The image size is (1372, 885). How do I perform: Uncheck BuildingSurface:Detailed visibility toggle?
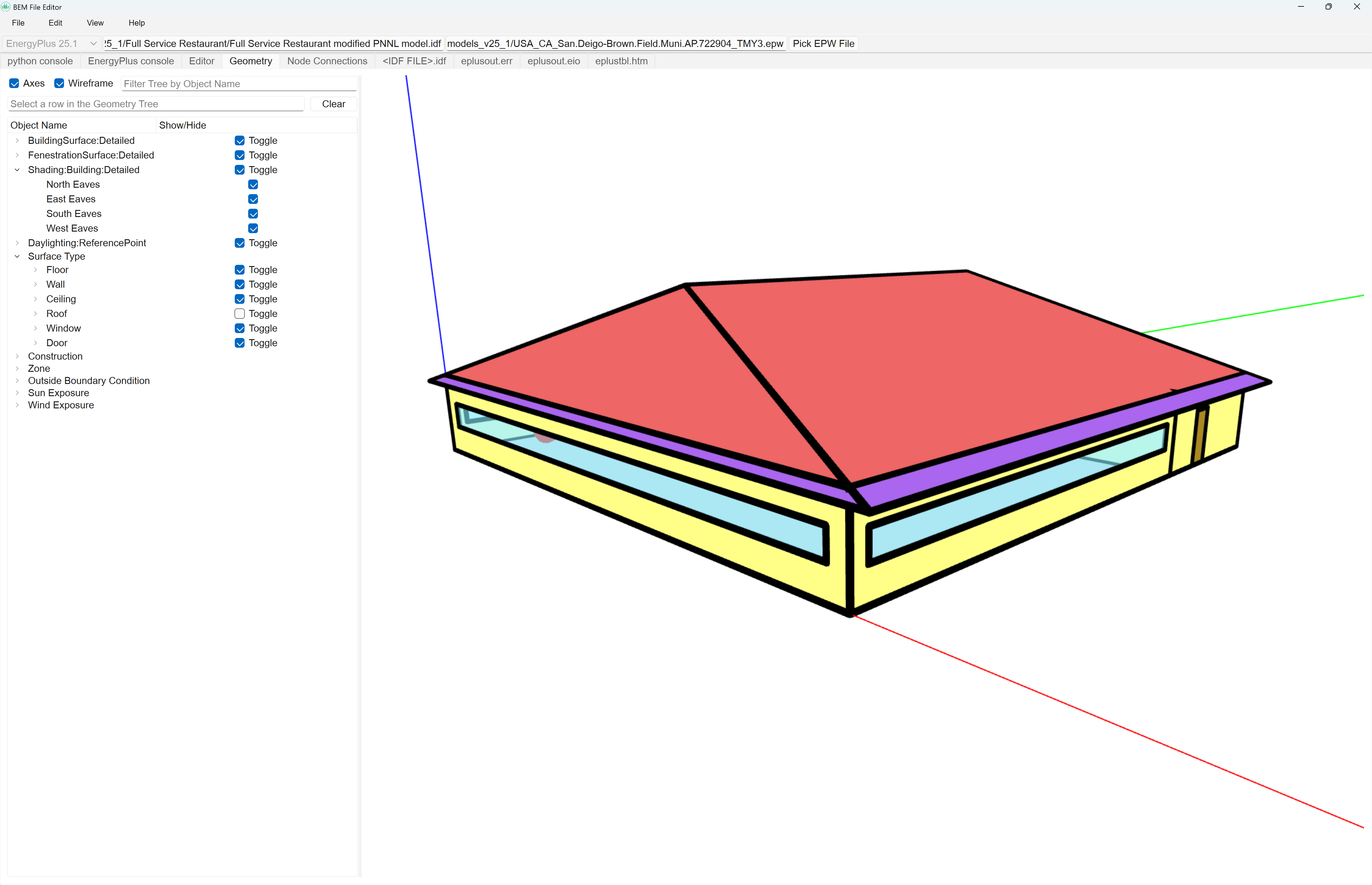coord(240,141)
